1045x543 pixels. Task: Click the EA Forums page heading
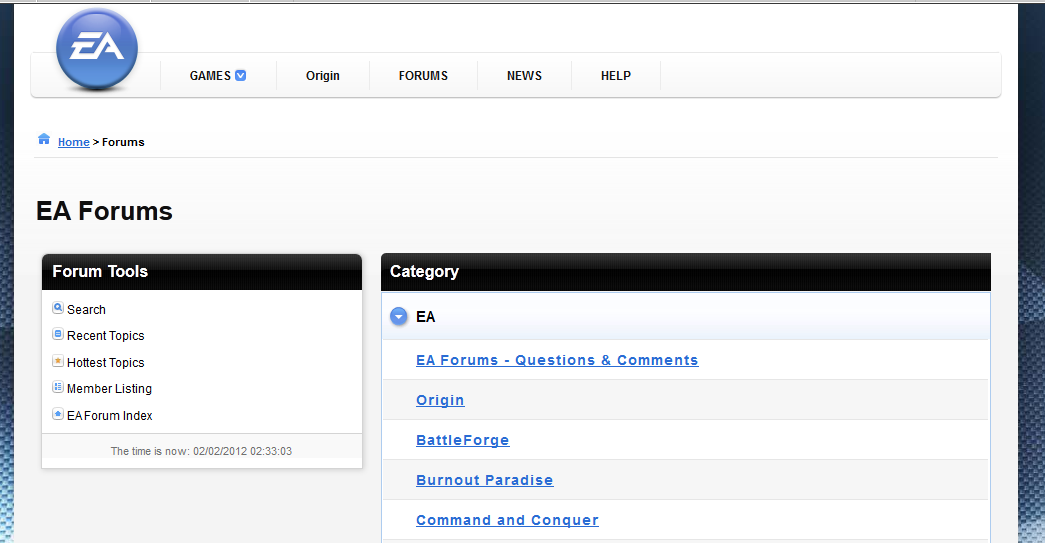104,211
